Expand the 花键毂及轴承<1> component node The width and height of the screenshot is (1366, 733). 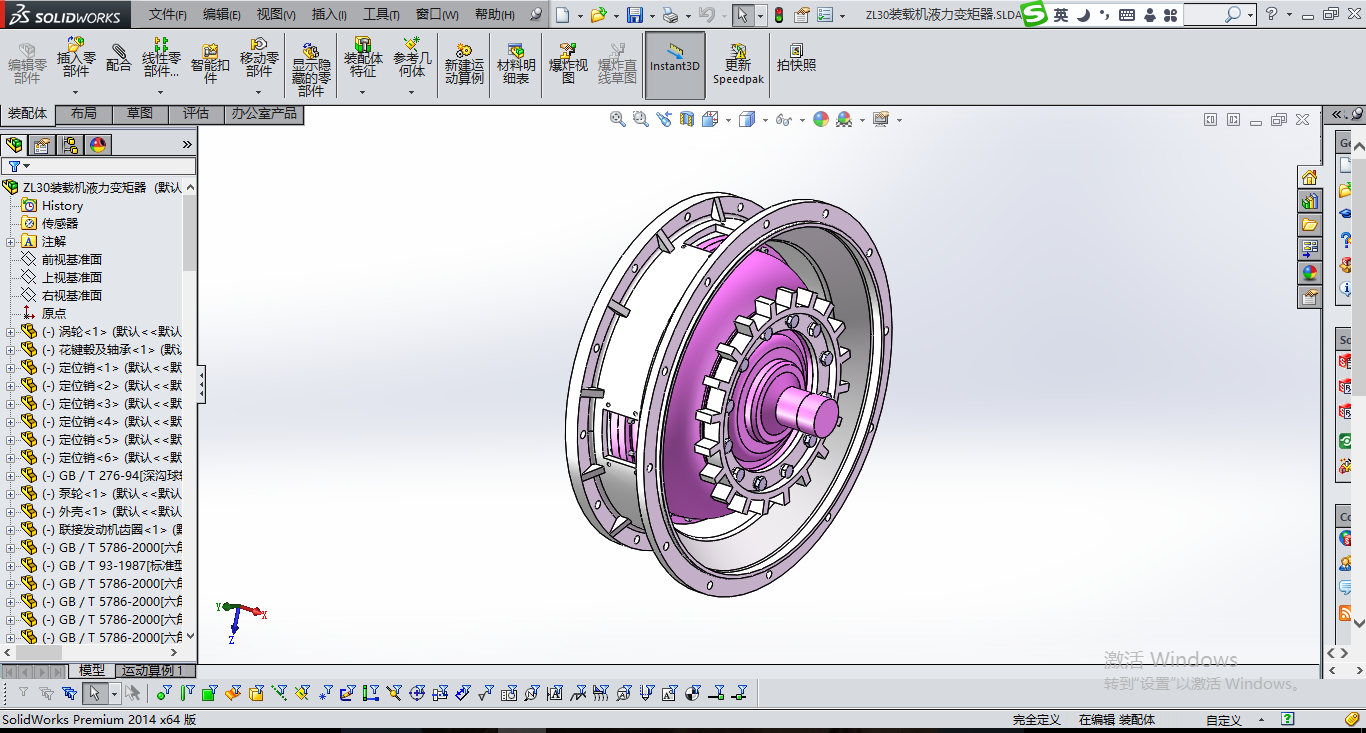[x=10, y=349]
